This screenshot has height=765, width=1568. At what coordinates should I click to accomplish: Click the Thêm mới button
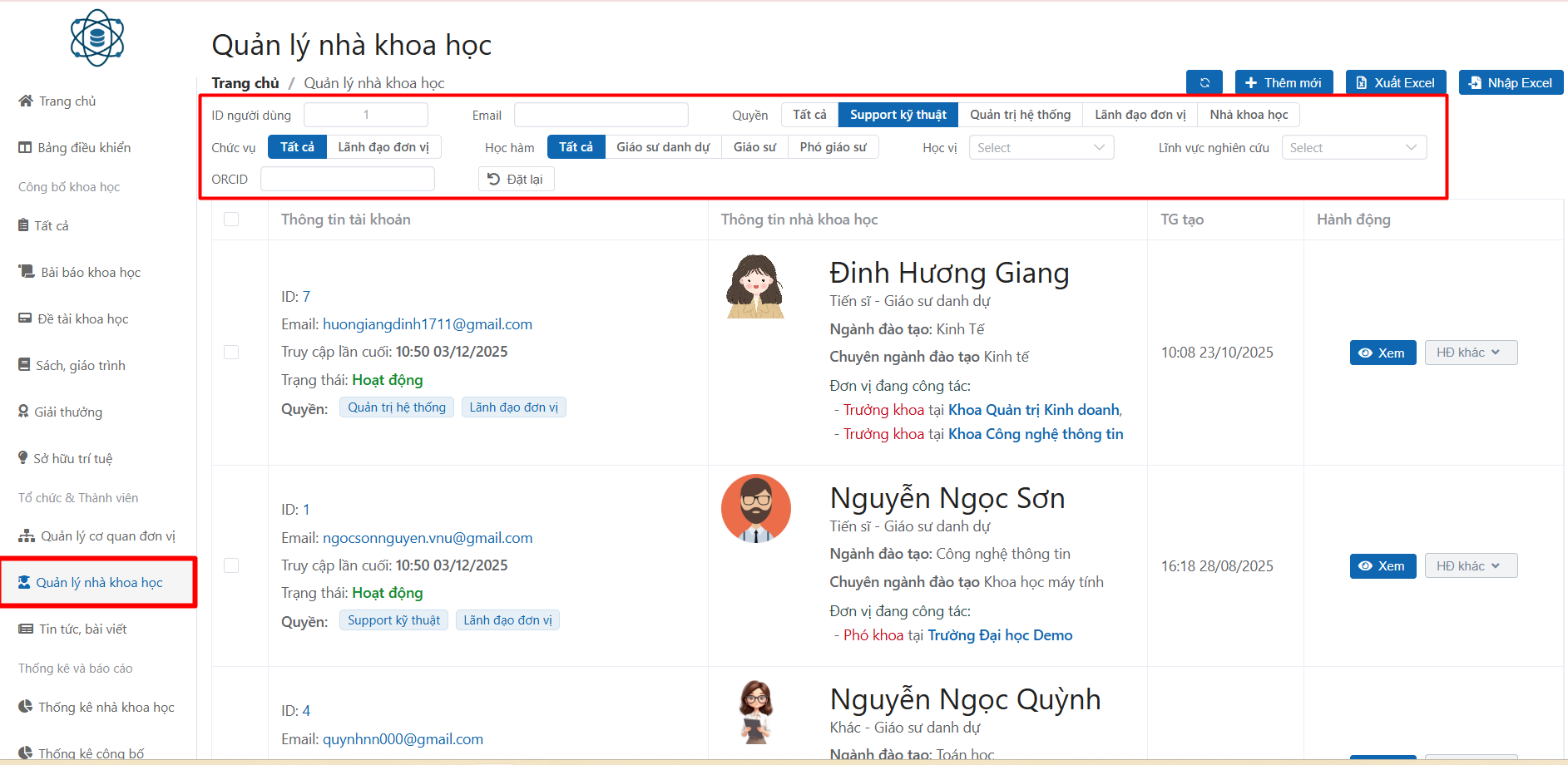click(1284, 83)
